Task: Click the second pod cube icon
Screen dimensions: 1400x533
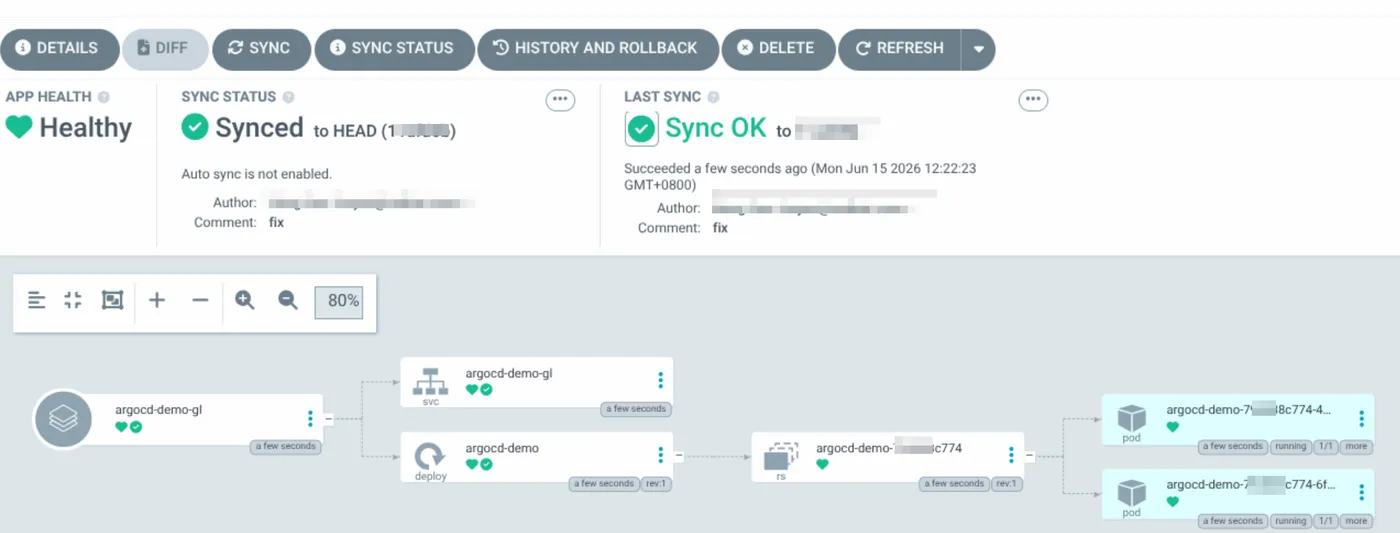Action: (x=1131, y=493)
